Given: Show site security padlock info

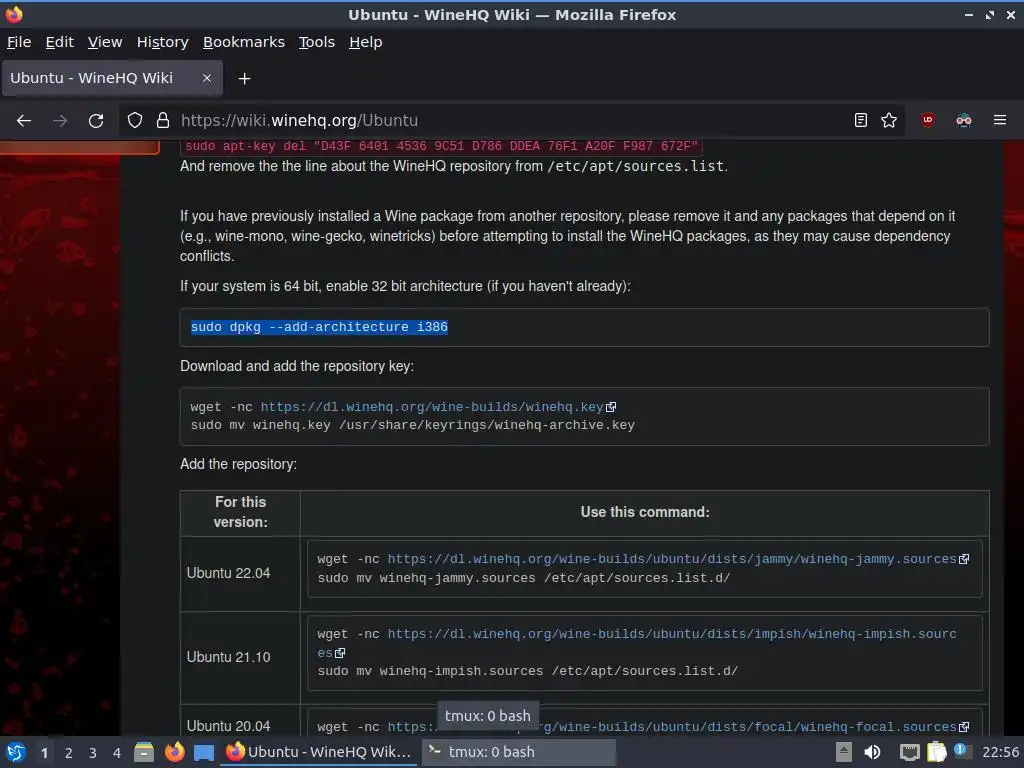Looking at the screenshot, I should click(x=163, y=120).
